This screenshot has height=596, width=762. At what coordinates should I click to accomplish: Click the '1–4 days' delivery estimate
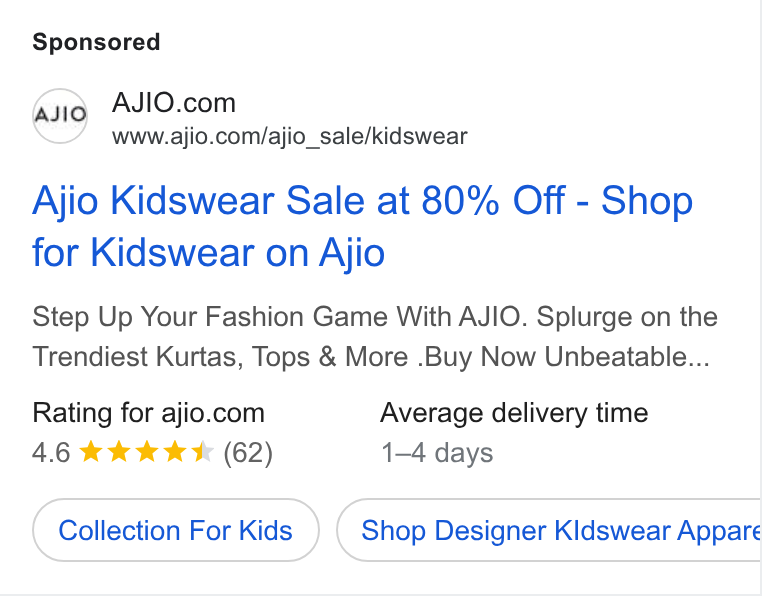pos(437,453)
